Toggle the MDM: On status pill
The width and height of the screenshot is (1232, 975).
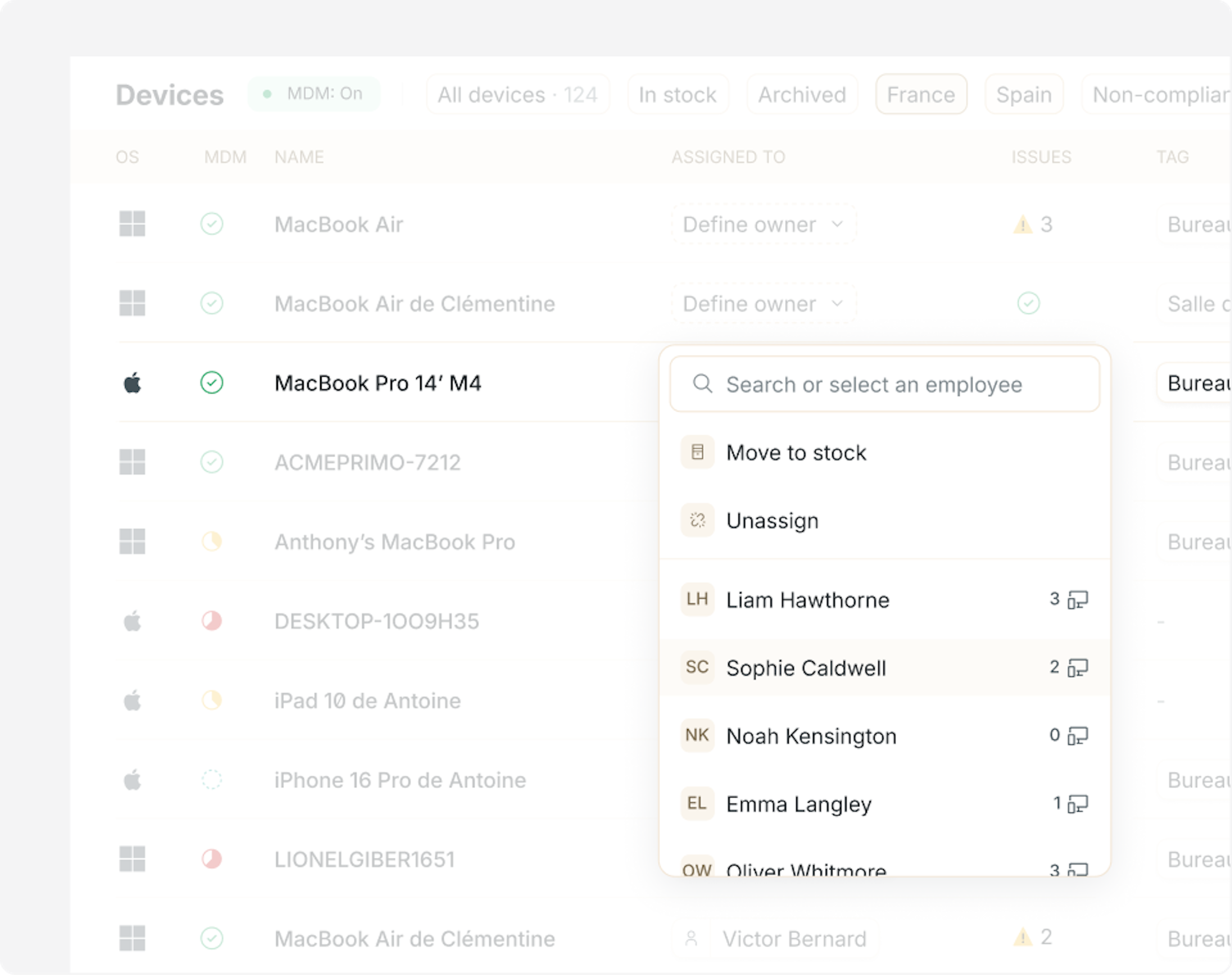point(314,94)
